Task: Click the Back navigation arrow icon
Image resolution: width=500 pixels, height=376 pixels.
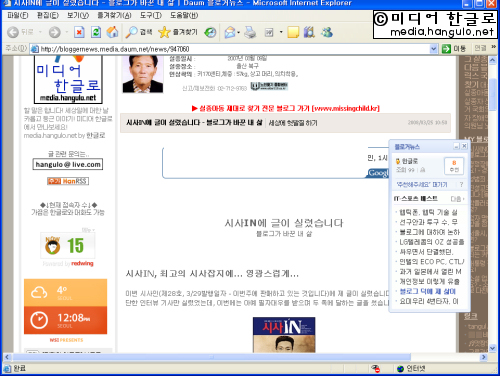Action: [x=13, y=32]
